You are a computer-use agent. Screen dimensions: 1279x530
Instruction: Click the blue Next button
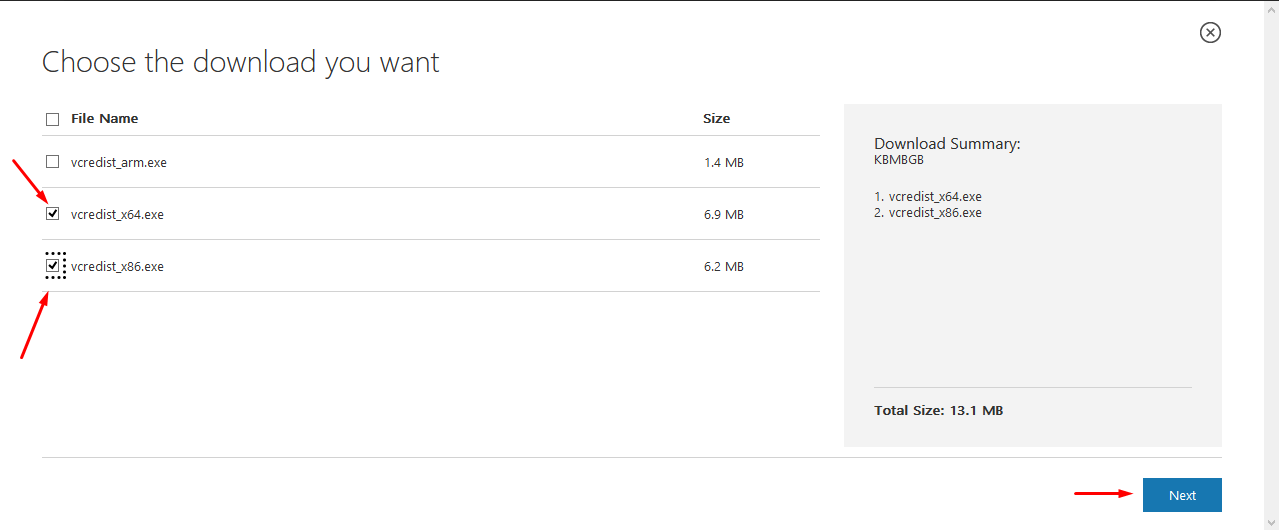1182,495
